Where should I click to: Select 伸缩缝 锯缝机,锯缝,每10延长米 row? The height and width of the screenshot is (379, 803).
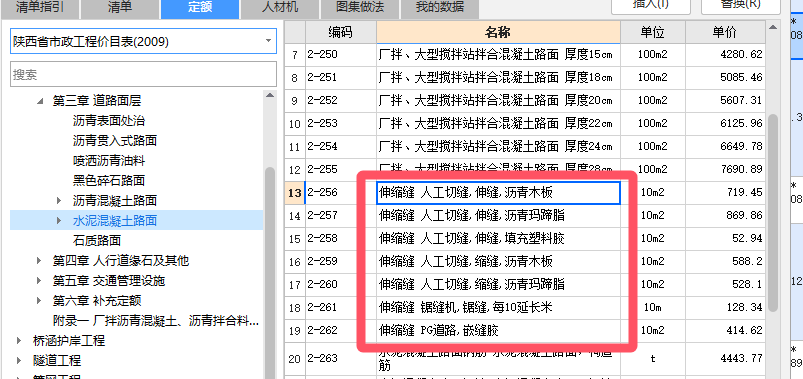click(x=498, y=307)
